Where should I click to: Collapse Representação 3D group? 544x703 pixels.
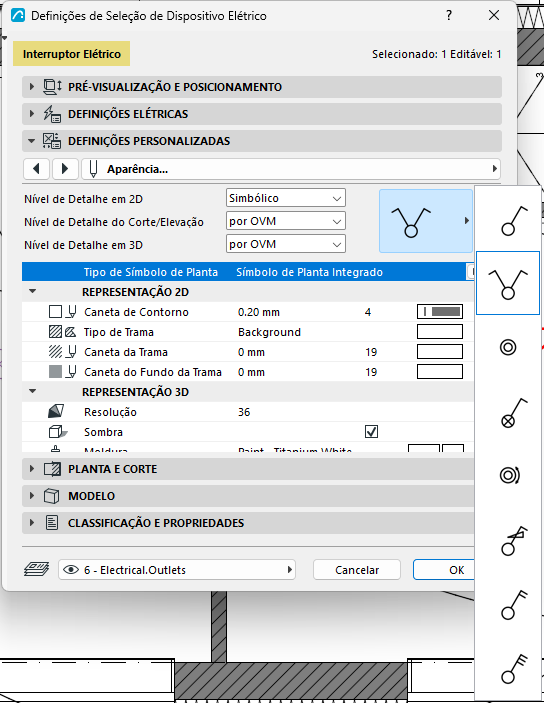coord(32,391)
